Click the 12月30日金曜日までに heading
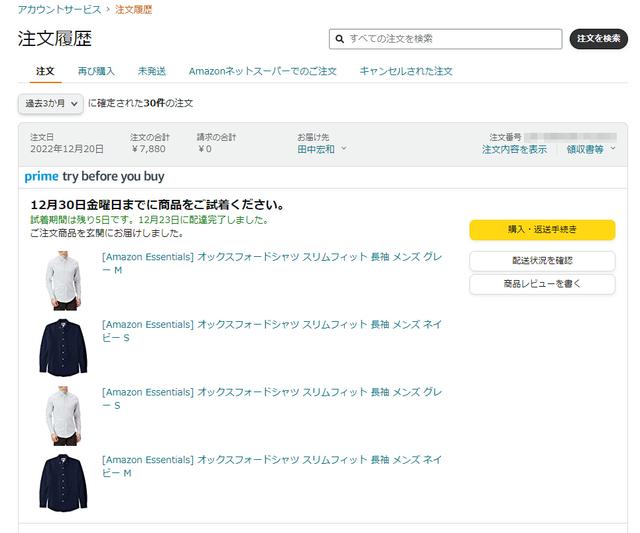Screen dimensions: 640x533 (x=157, y=204)
